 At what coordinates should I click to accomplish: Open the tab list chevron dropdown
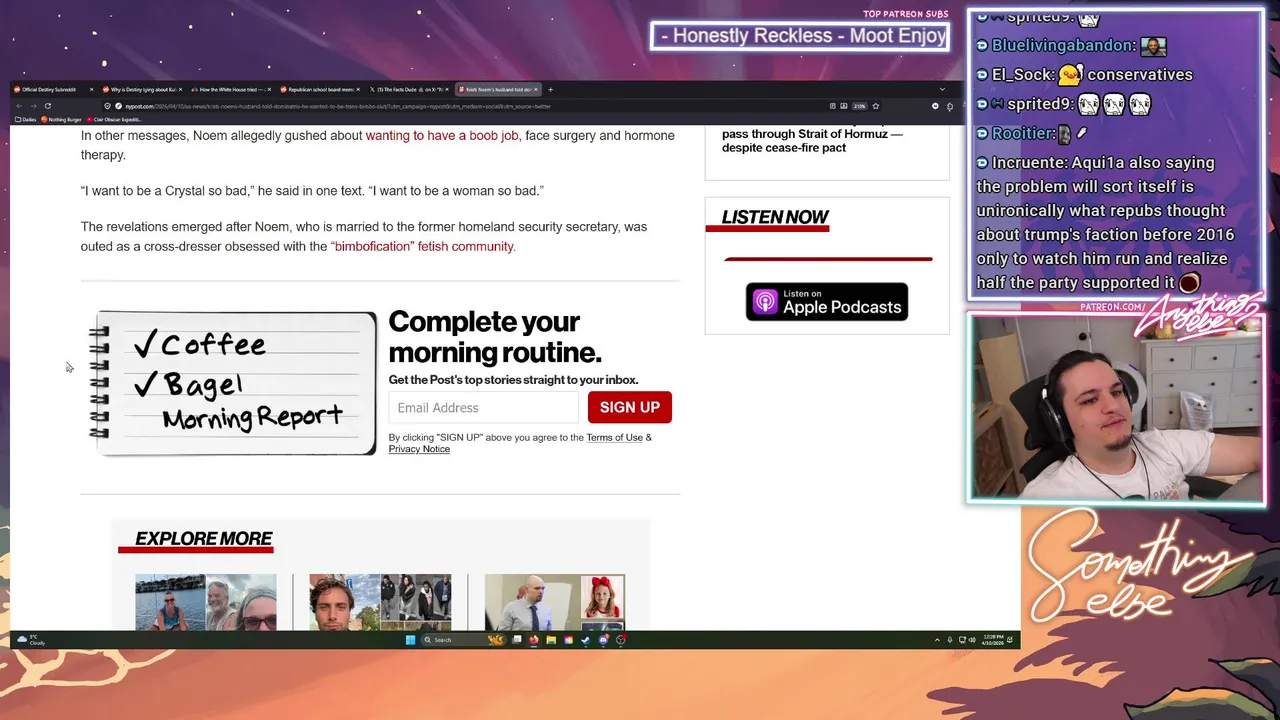[x=942, y=89]
